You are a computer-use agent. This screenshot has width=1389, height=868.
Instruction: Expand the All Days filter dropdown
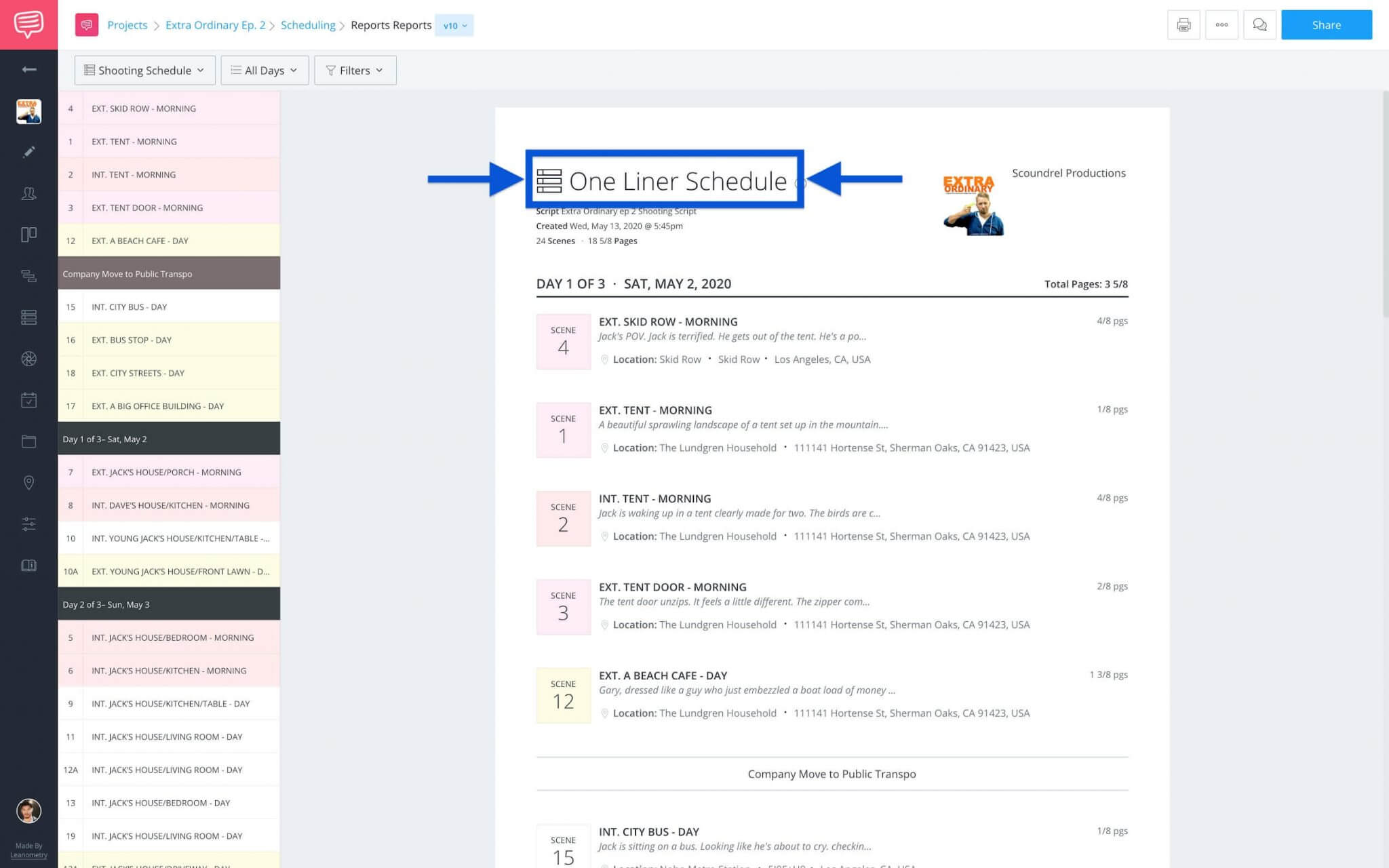(264, 70)
